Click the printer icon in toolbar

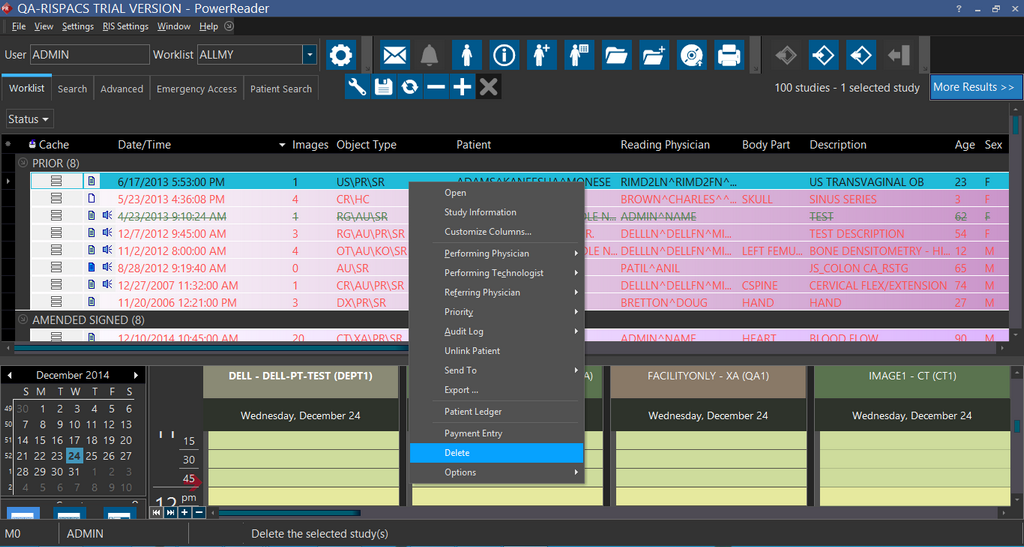click(x=729, y=55)
